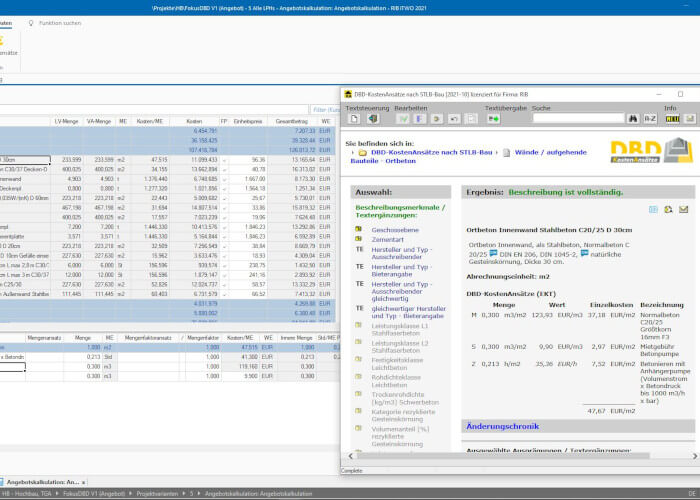The image size is (700, 500).
Task: Click the yellow folder icon in breadcrumb
Action: click(363, 153)
